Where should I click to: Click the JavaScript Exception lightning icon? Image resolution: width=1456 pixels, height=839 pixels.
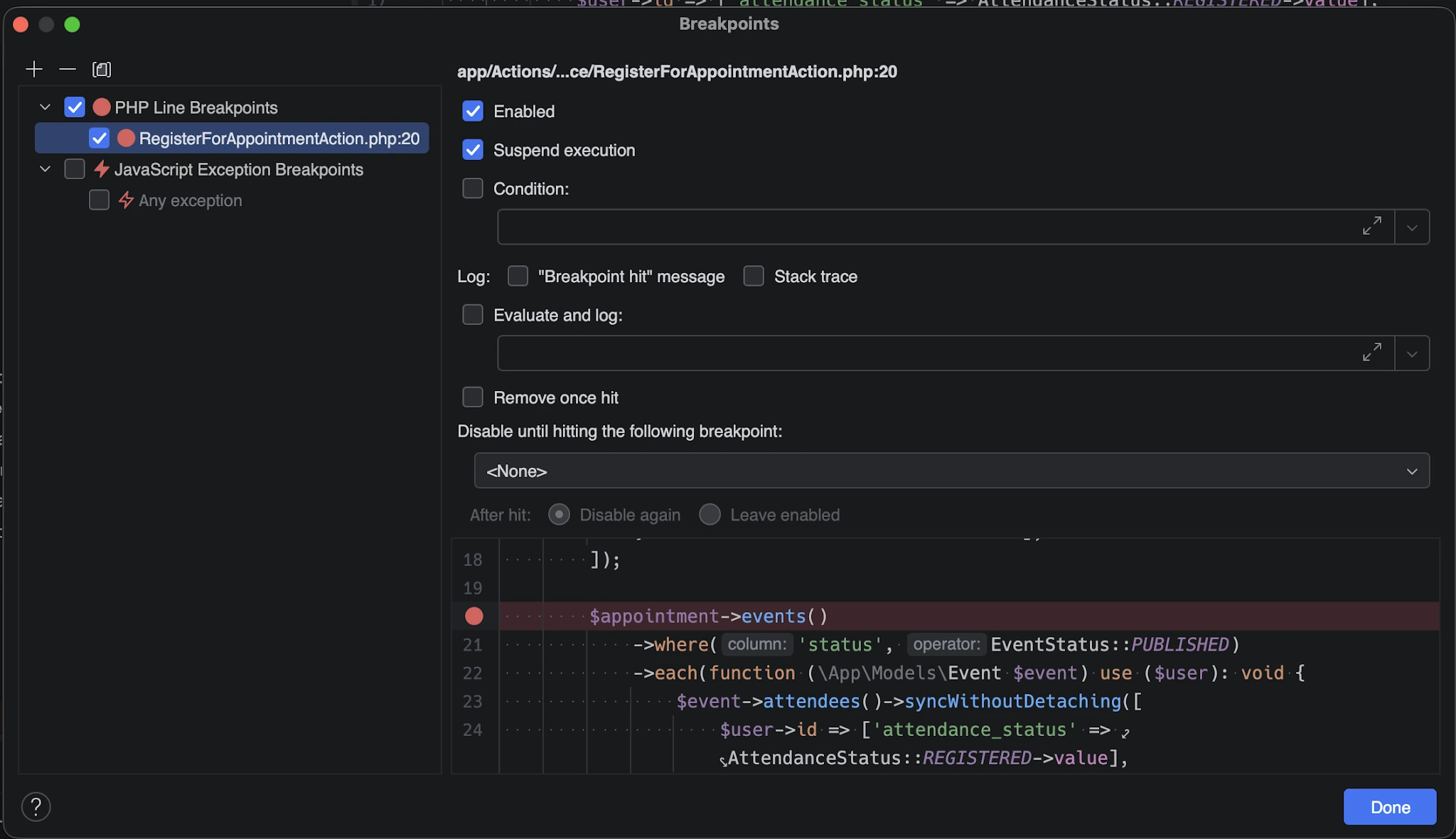coord(102,169)
